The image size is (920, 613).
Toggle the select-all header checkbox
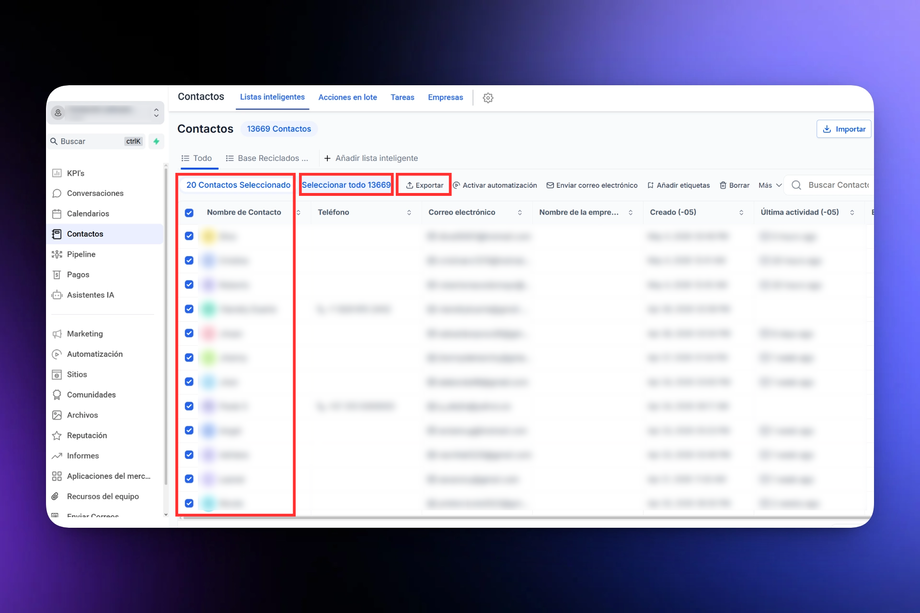[x=189, y=213]
